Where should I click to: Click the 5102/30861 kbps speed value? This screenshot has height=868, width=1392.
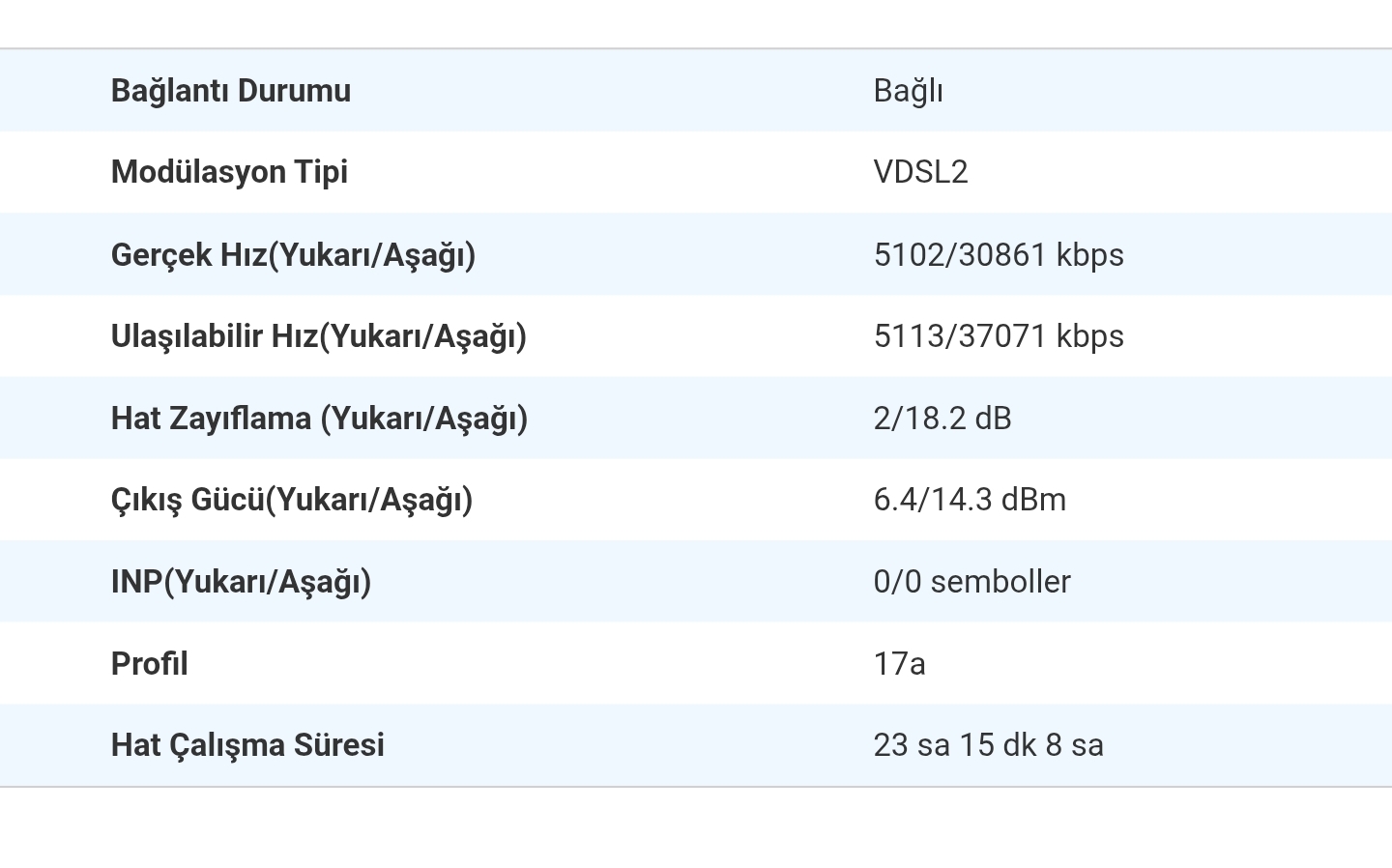pyautogui.click(x=999, y=255)
